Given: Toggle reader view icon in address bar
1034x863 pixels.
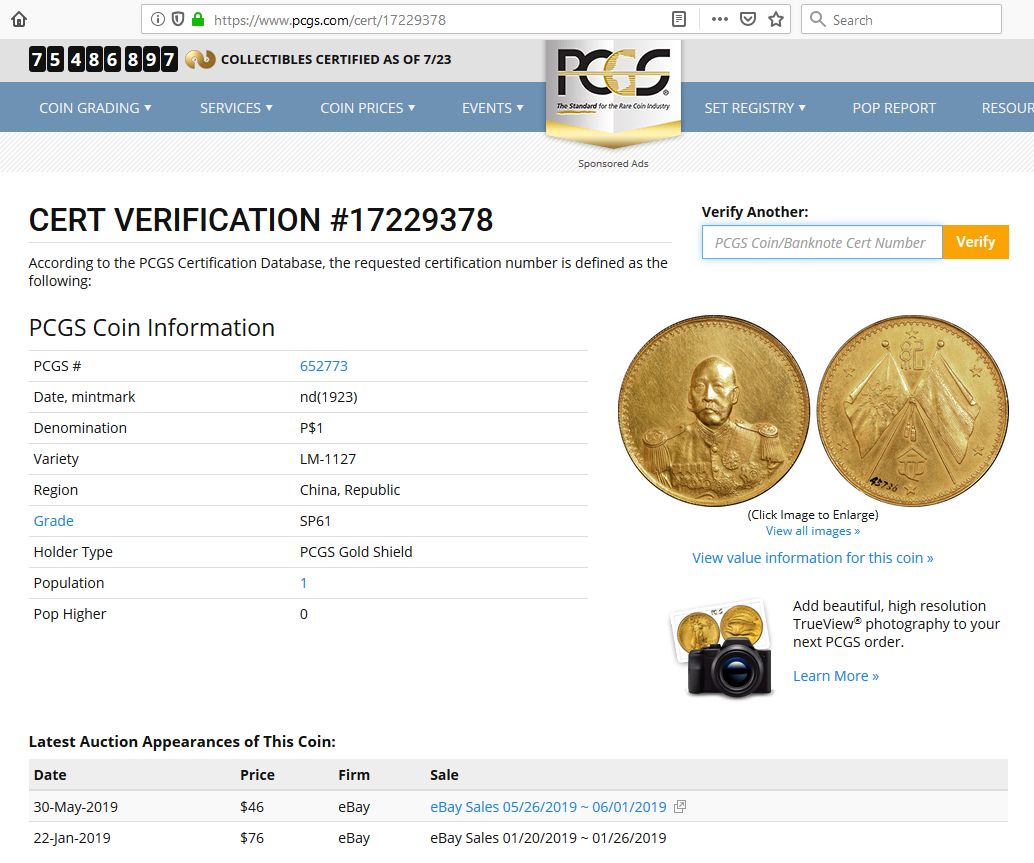Looking at the screenshot, I should click(x=679, y=19).
